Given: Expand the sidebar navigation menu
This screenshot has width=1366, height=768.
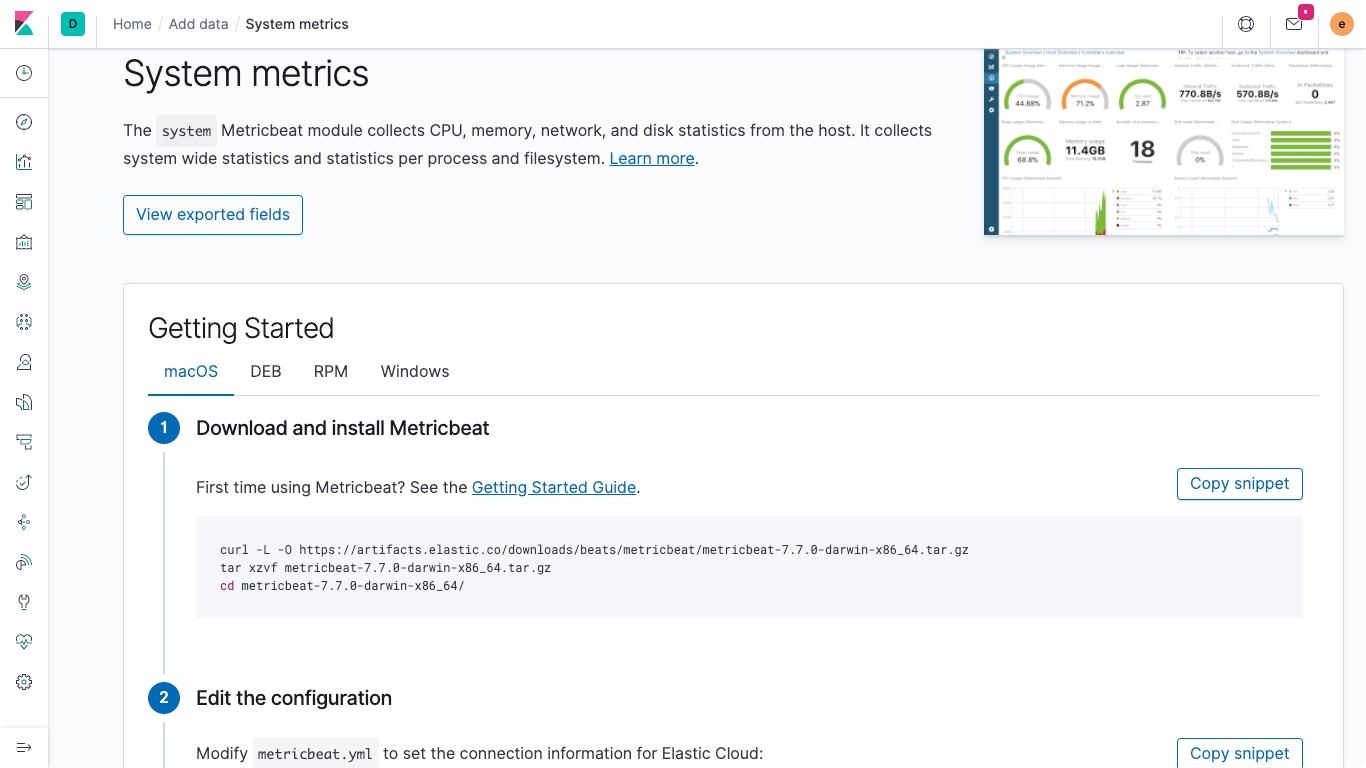Looking at the screenshot, I should 24,747.
